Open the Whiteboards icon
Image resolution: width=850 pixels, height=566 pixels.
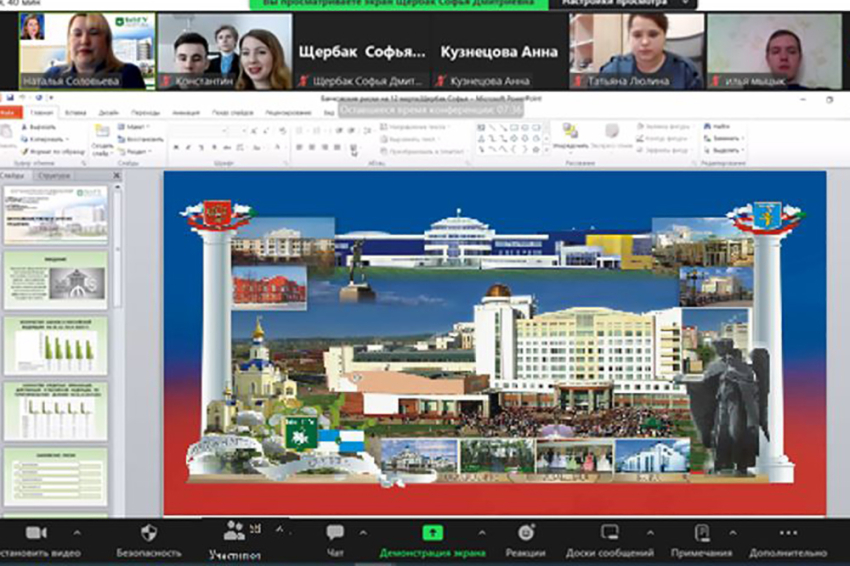pyautogui.click(x=609, y=532)
